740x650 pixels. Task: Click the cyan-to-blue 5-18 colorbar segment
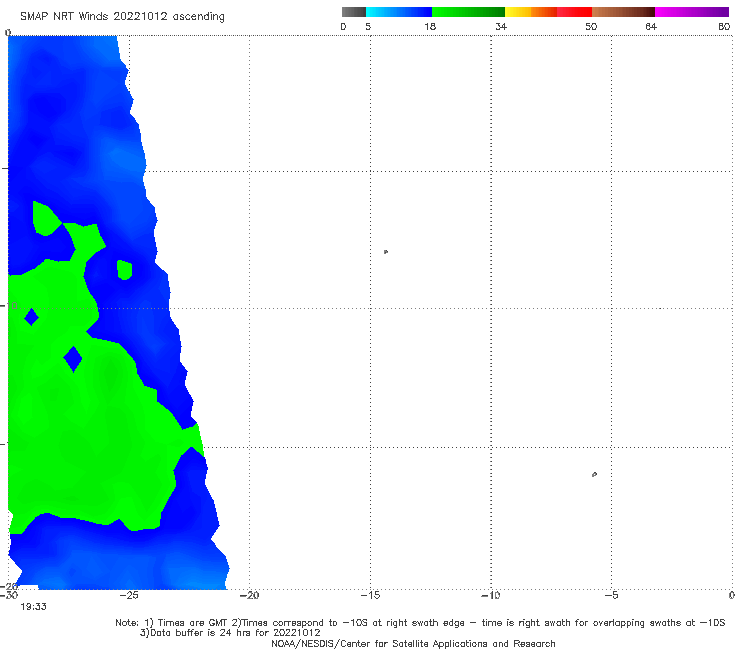399,12
